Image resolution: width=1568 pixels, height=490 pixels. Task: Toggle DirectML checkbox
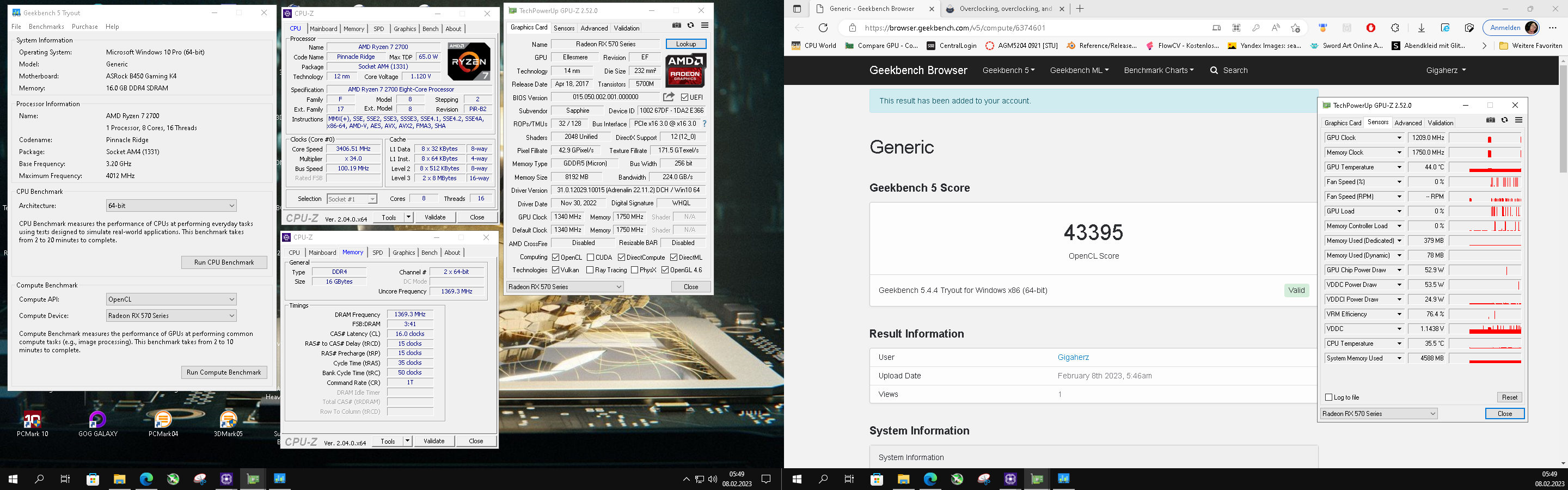point(674,258)
